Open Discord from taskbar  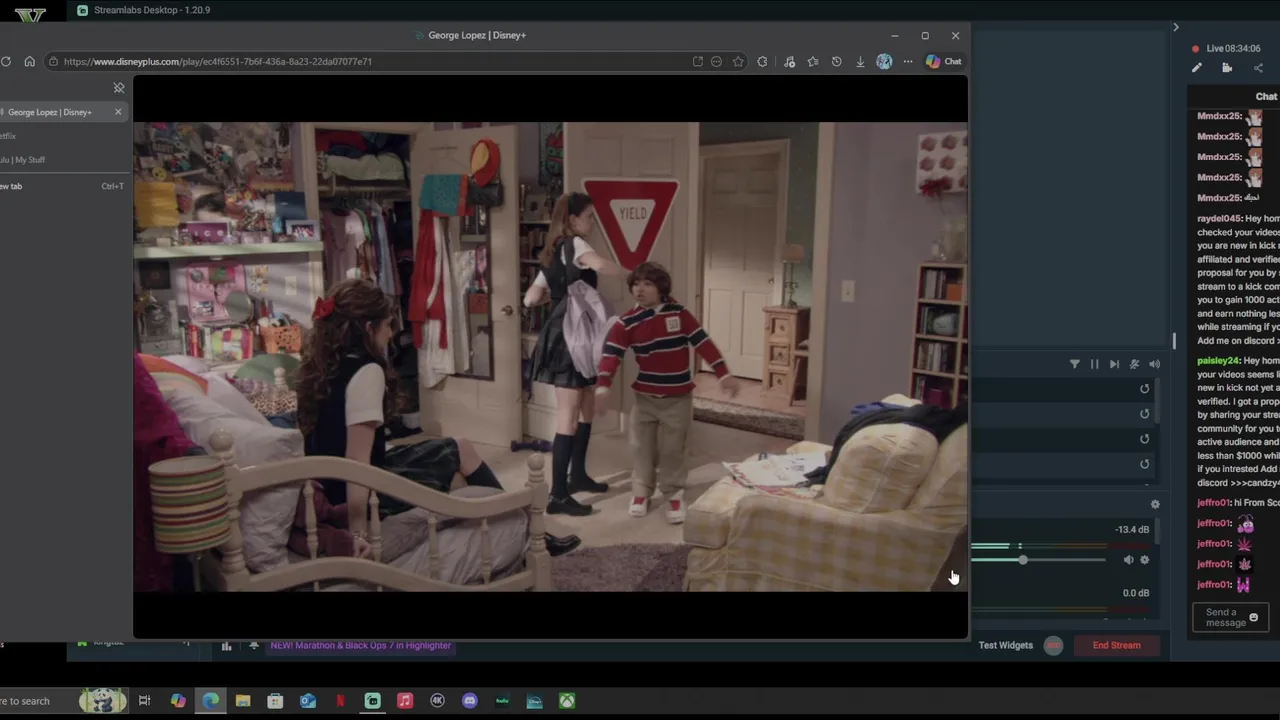click(x=470, y=701)
